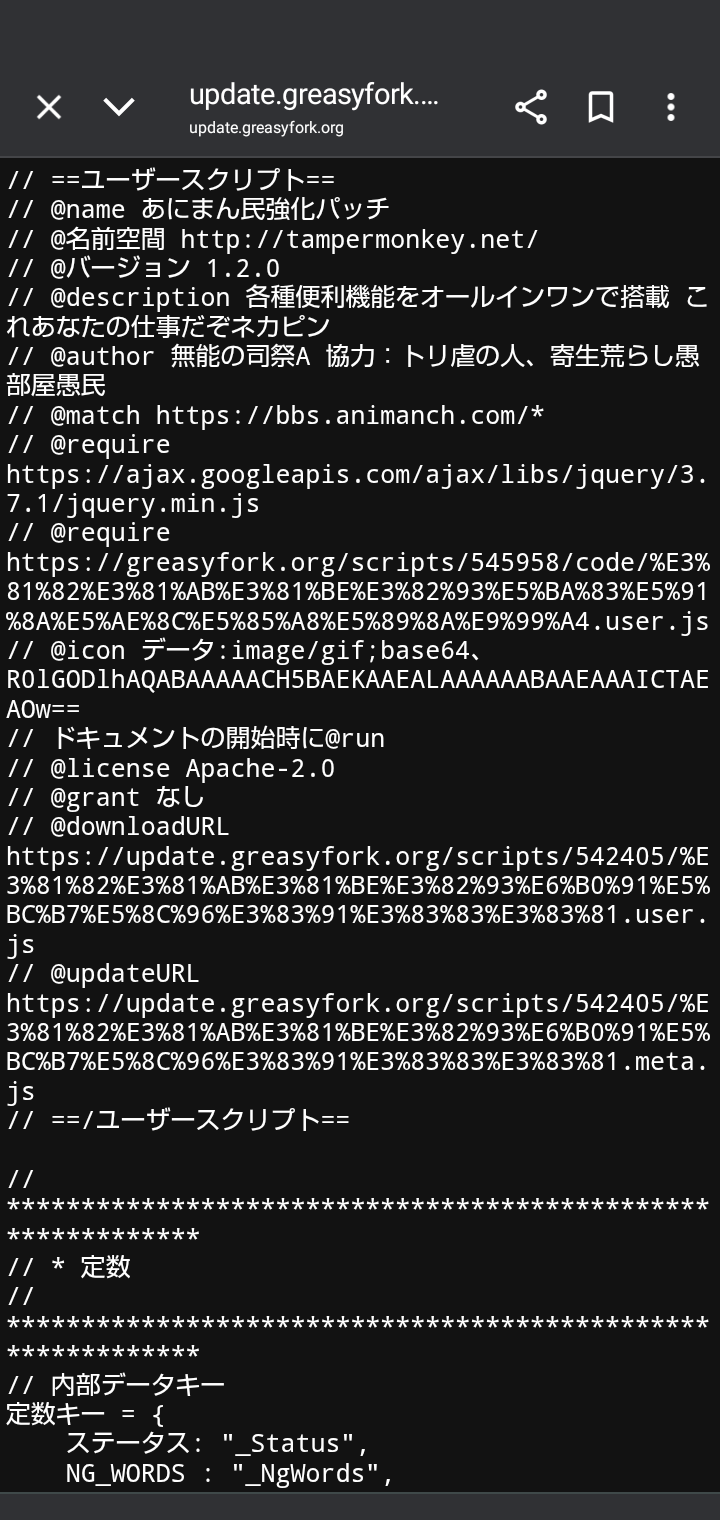Click the @バージョン 1.2.0 line

pyautogui.click(x=143, y=269)
